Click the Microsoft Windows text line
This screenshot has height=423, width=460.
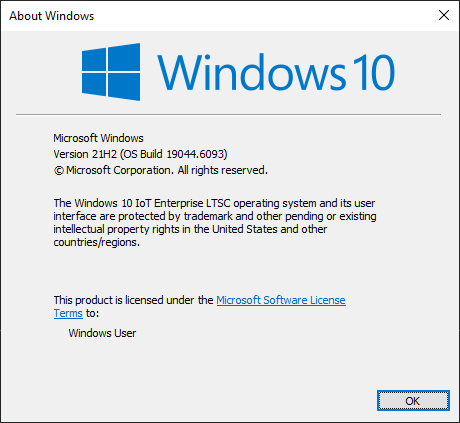(x=98, y=138)
